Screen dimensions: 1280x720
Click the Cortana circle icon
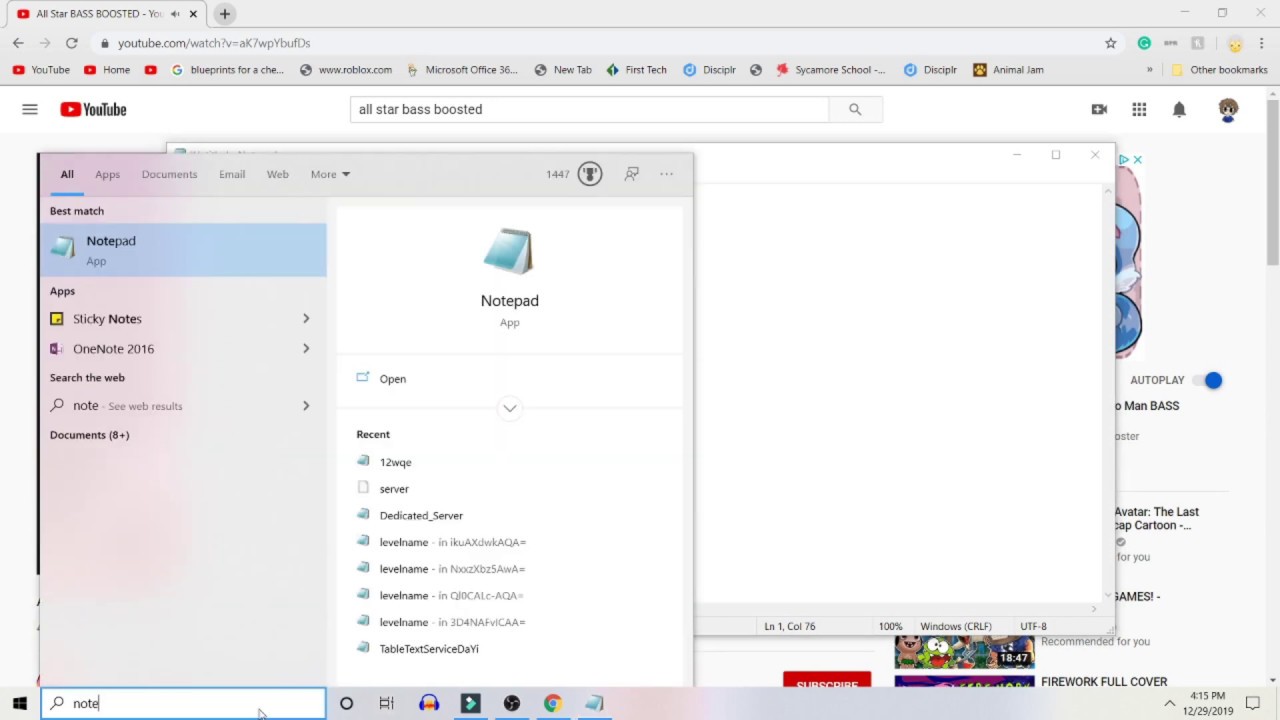click(346, 703)
